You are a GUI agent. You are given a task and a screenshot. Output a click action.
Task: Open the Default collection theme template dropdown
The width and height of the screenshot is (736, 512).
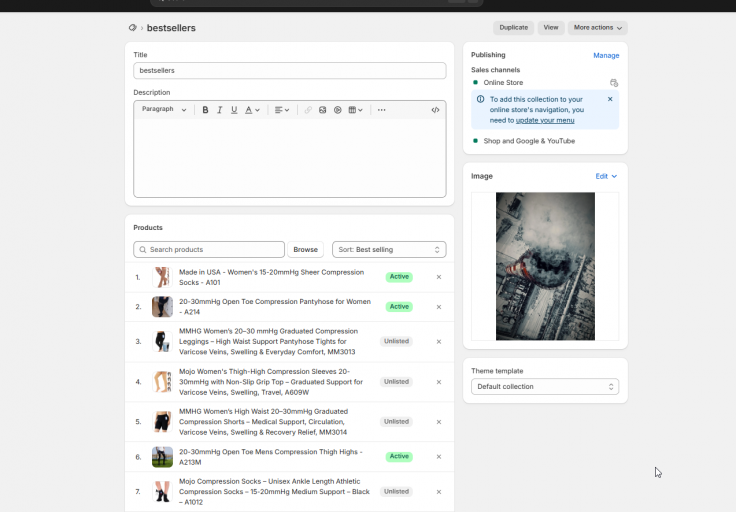(x=545, y=387)
